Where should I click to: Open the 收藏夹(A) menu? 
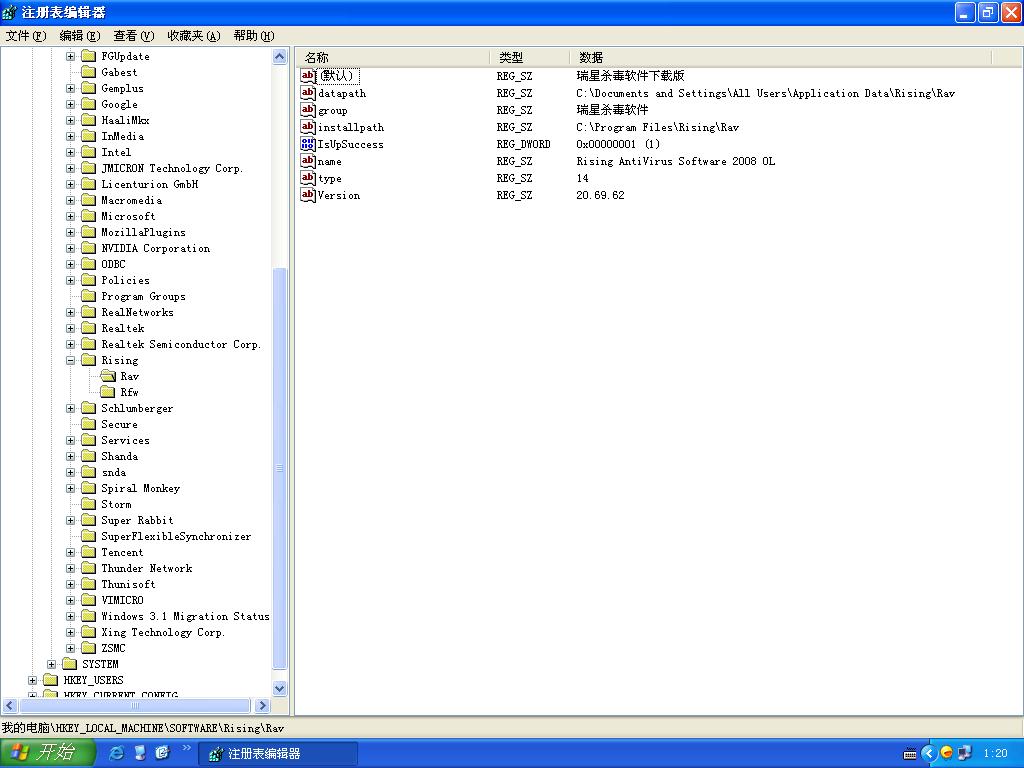click(193, 36)
